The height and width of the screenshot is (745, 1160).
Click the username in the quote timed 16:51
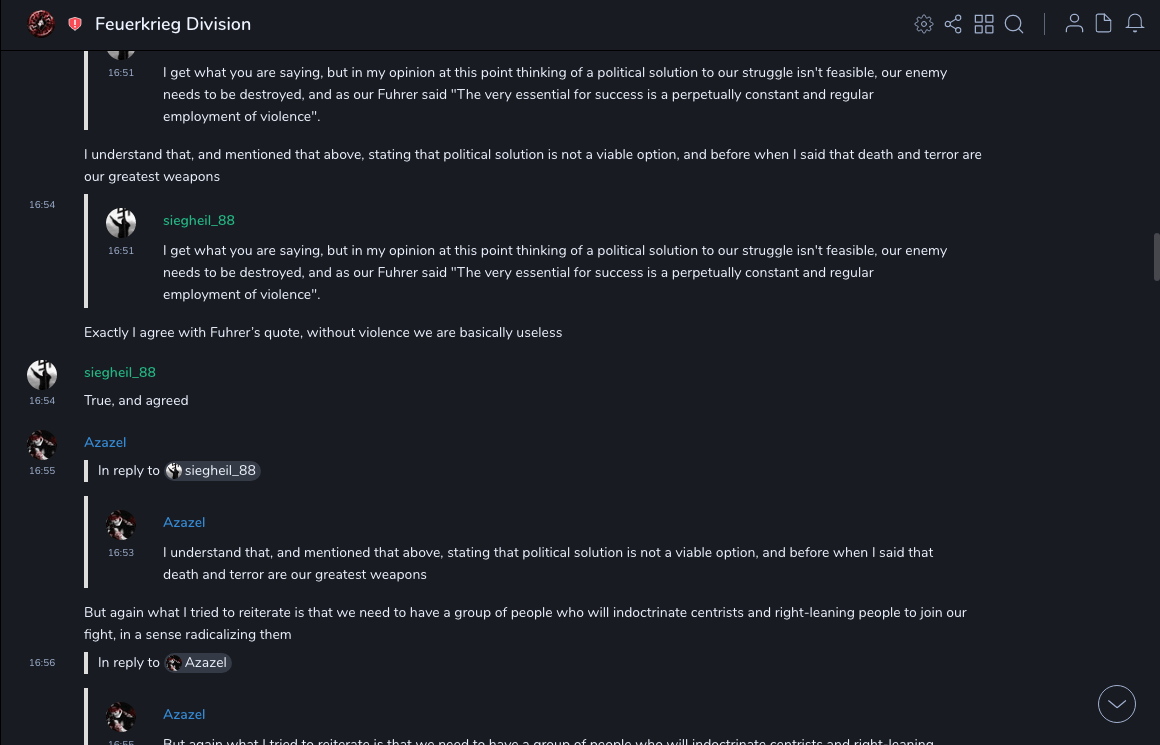pyautogui.click(x=199, y=220)
